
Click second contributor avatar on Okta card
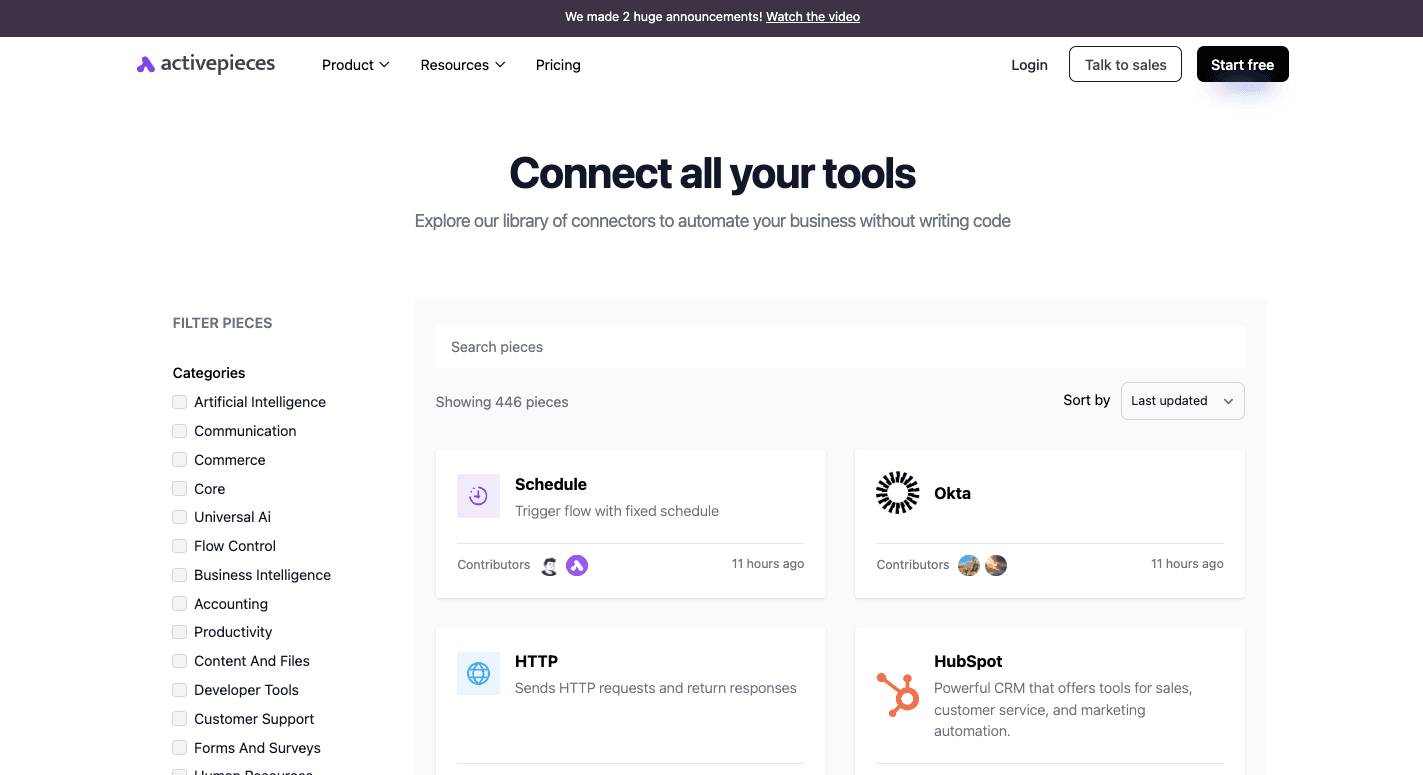[996, 566]
